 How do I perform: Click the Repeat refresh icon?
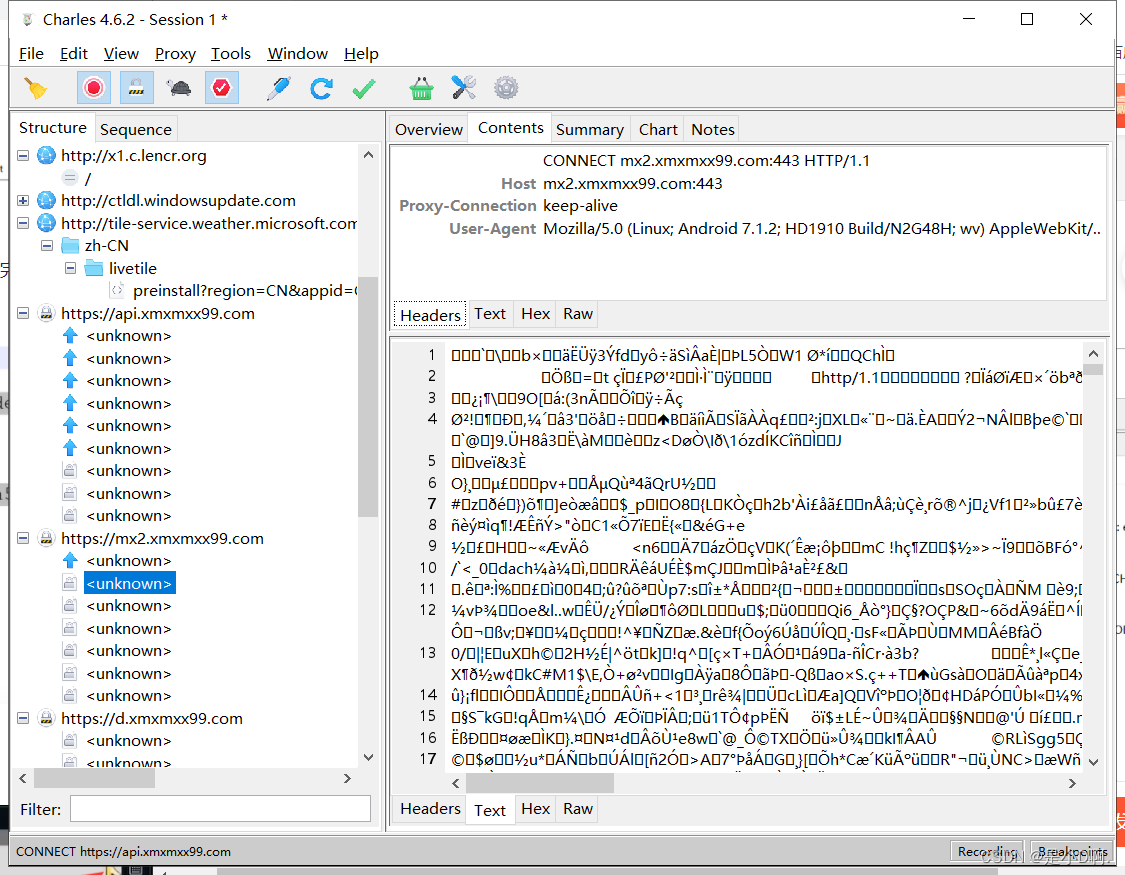tap(321, 88)
